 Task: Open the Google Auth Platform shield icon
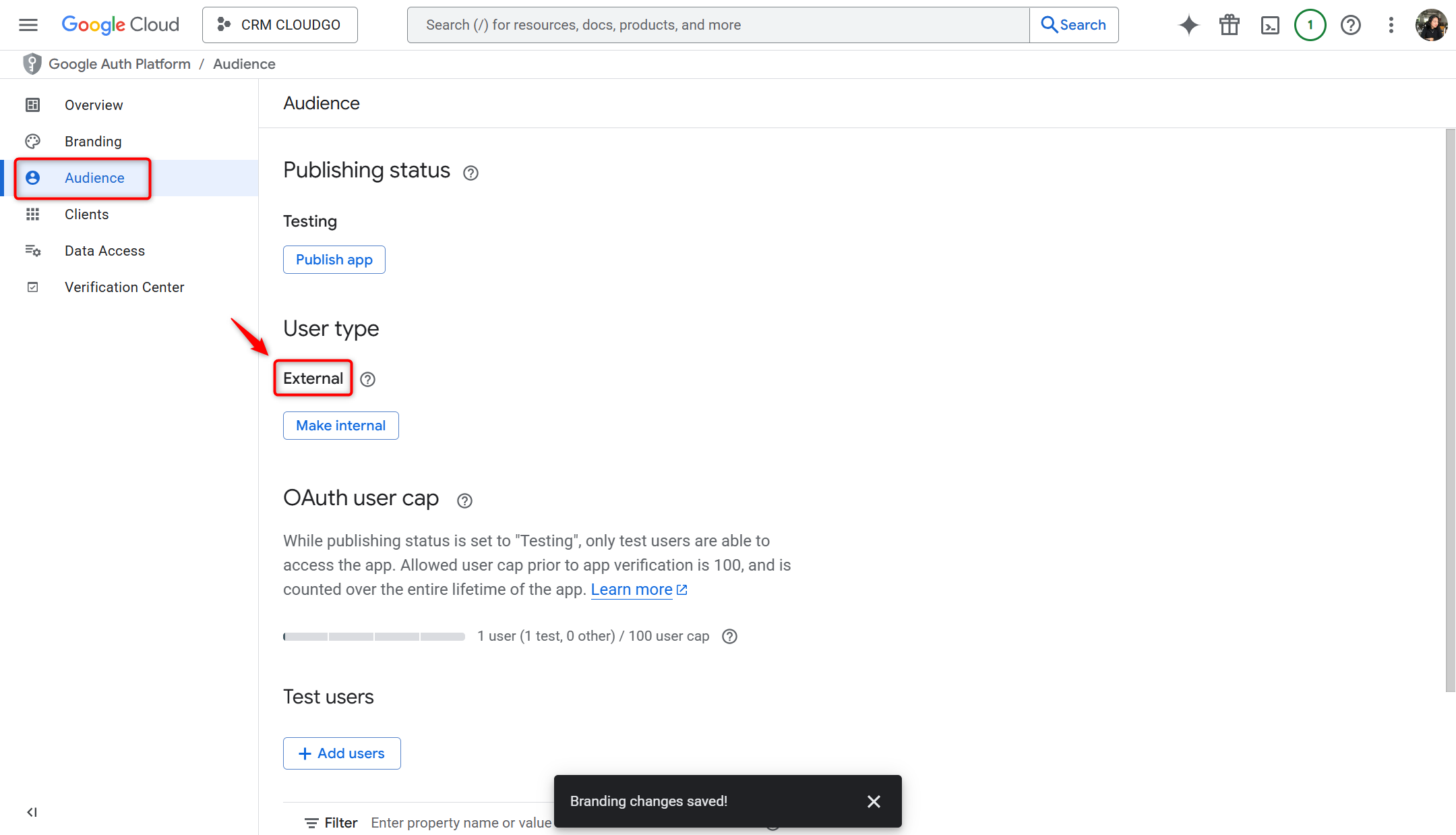tap(32, 63)
